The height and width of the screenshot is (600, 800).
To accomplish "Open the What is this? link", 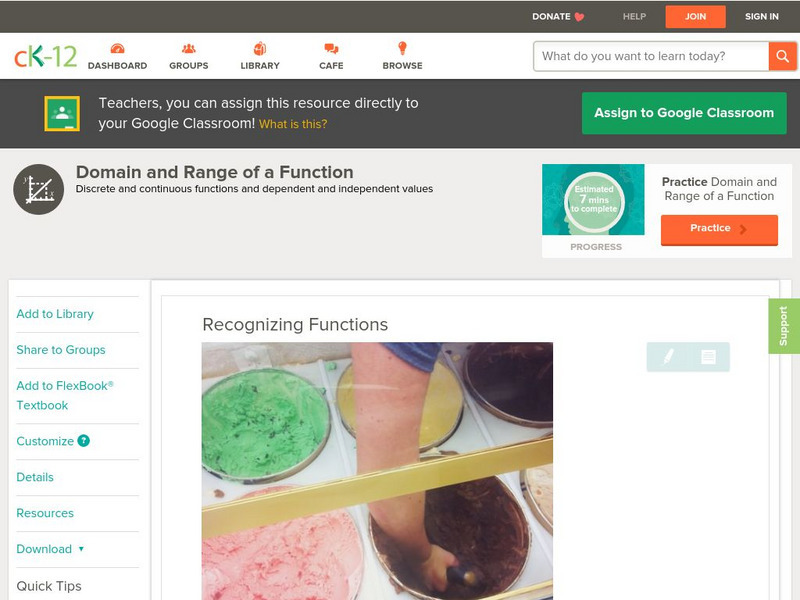I will point(293,124).
